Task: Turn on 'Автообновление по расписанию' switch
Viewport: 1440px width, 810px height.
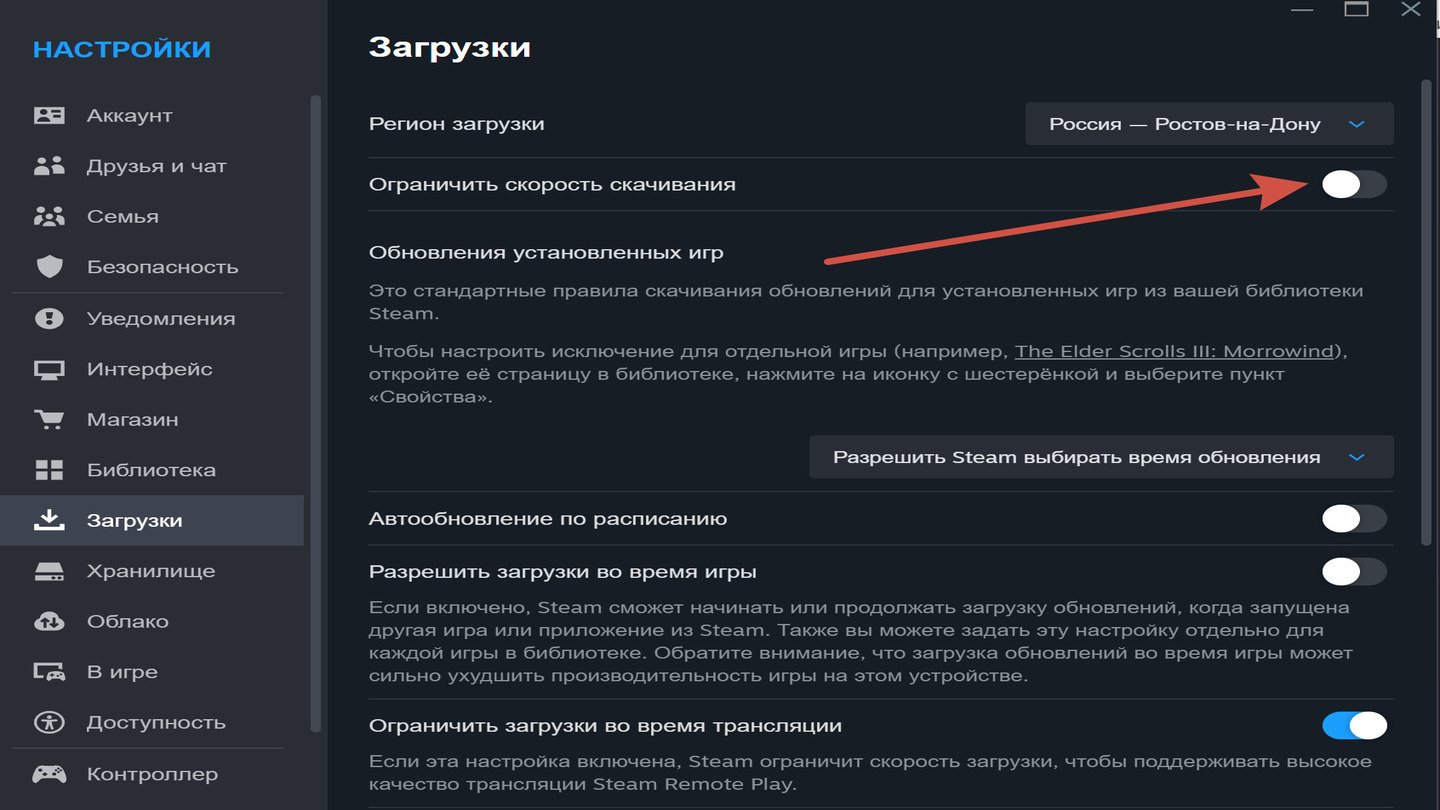Action: tap(1354, 518)
